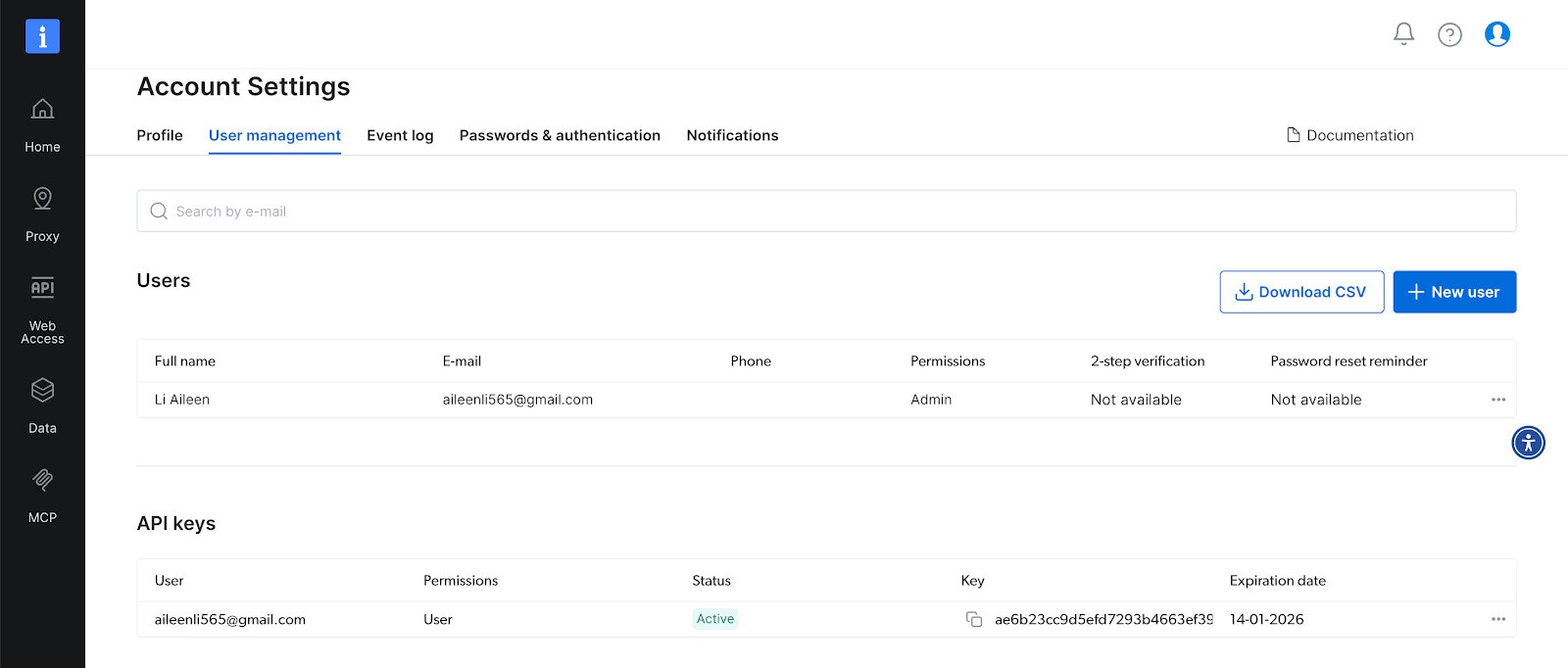Click New user button
This screenshot has height=668, width=1568.
pyautogui.click(x=1454, y=292)
